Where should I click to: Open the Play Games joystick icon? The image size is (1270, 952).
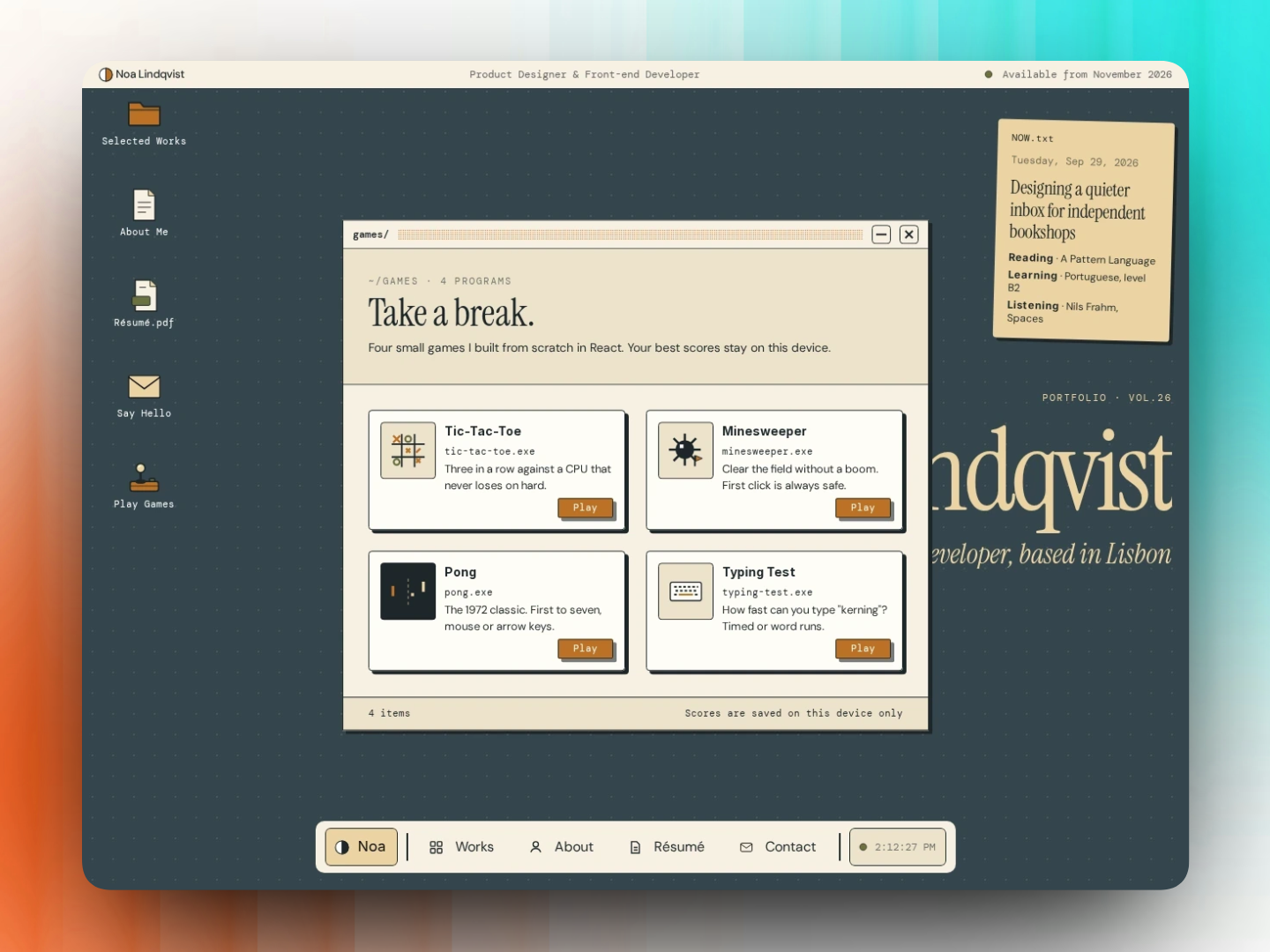[144, 477]
